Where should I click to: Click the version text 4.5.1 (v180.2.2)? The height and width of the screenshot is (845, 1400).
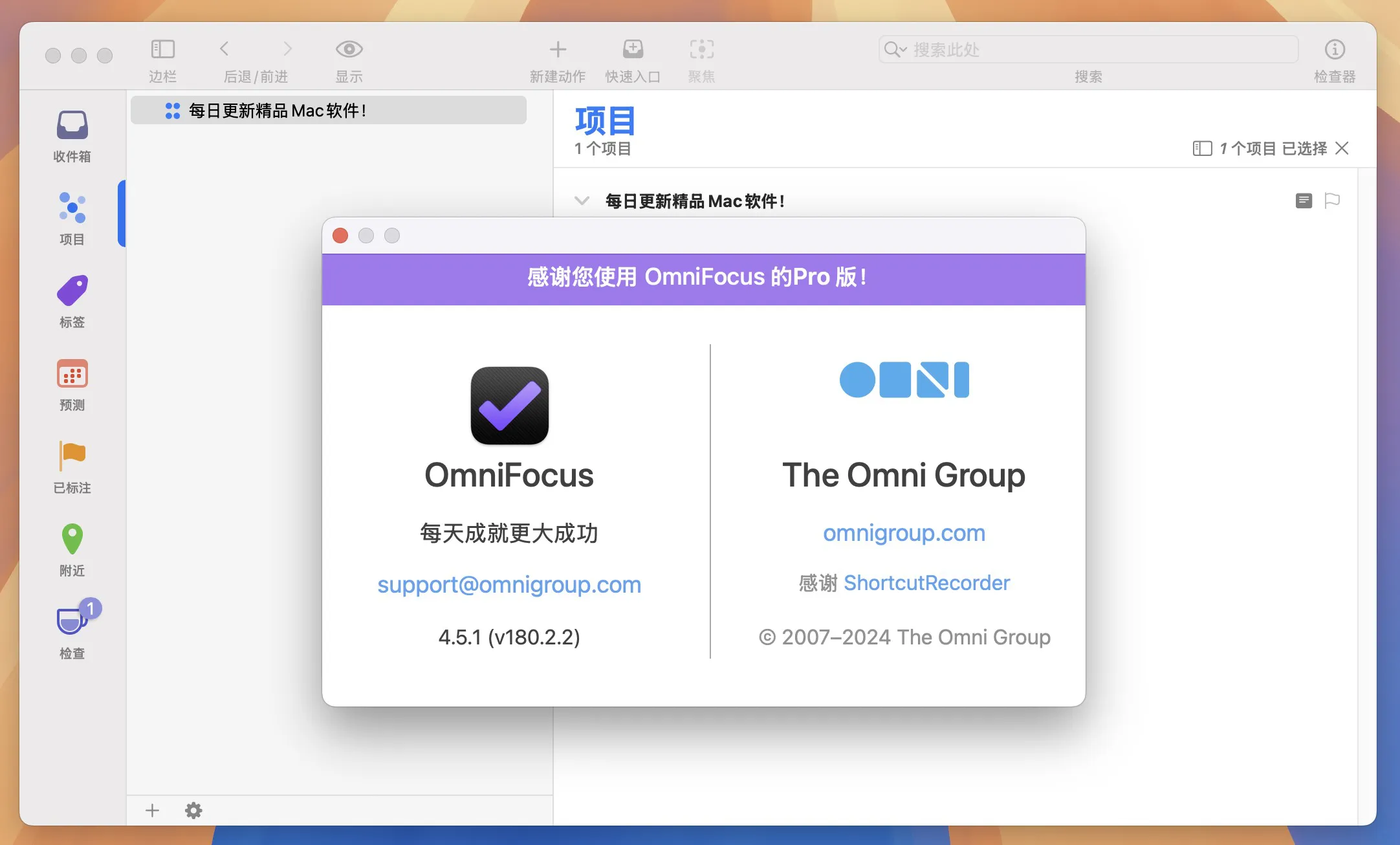click(509, 637)
